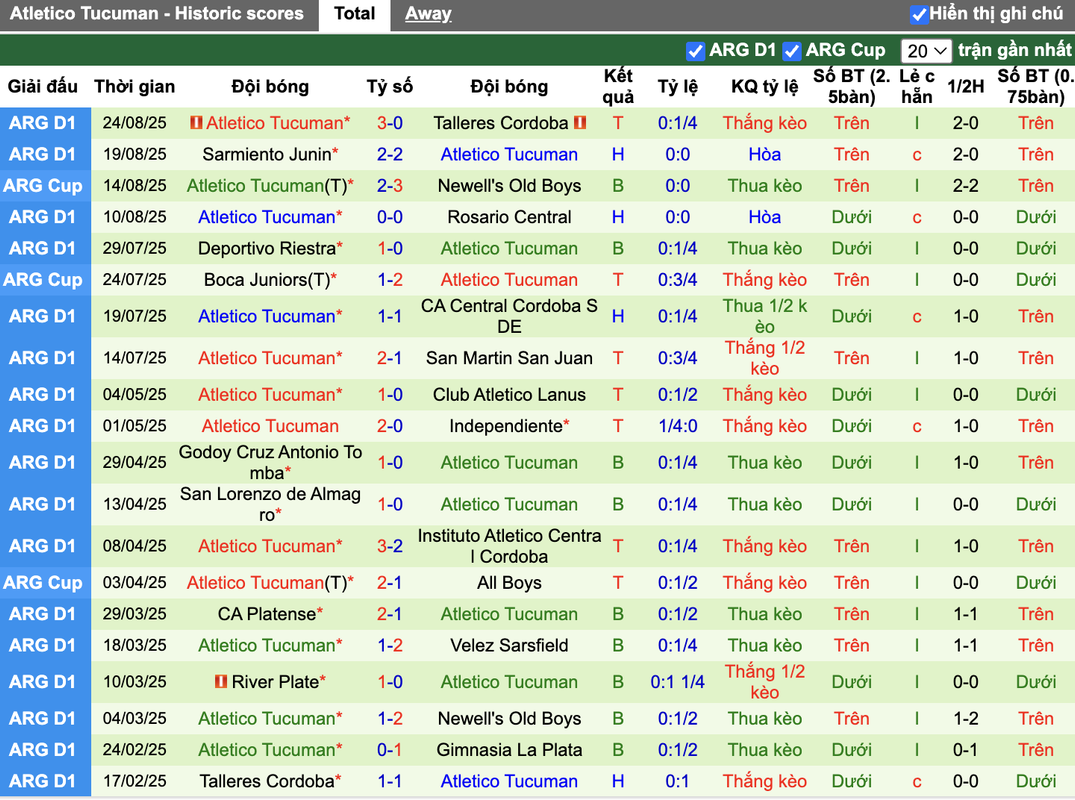
Task: Toggle the Hiển thị ghi chú checkbox
Action: coord(919,14)
